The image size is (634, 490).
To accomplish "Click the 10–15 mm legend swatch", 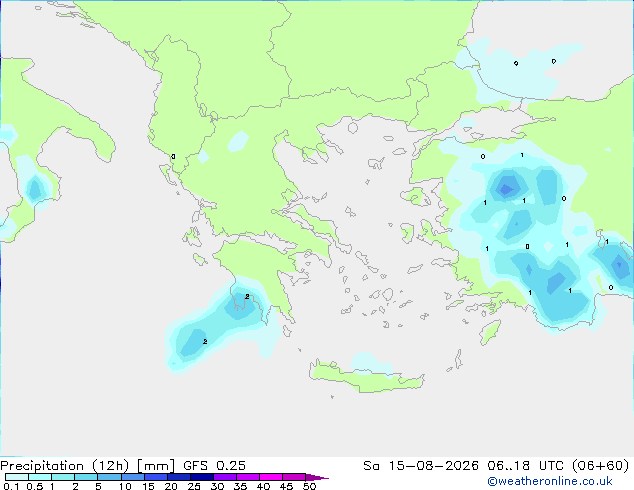I will [132, 477].
